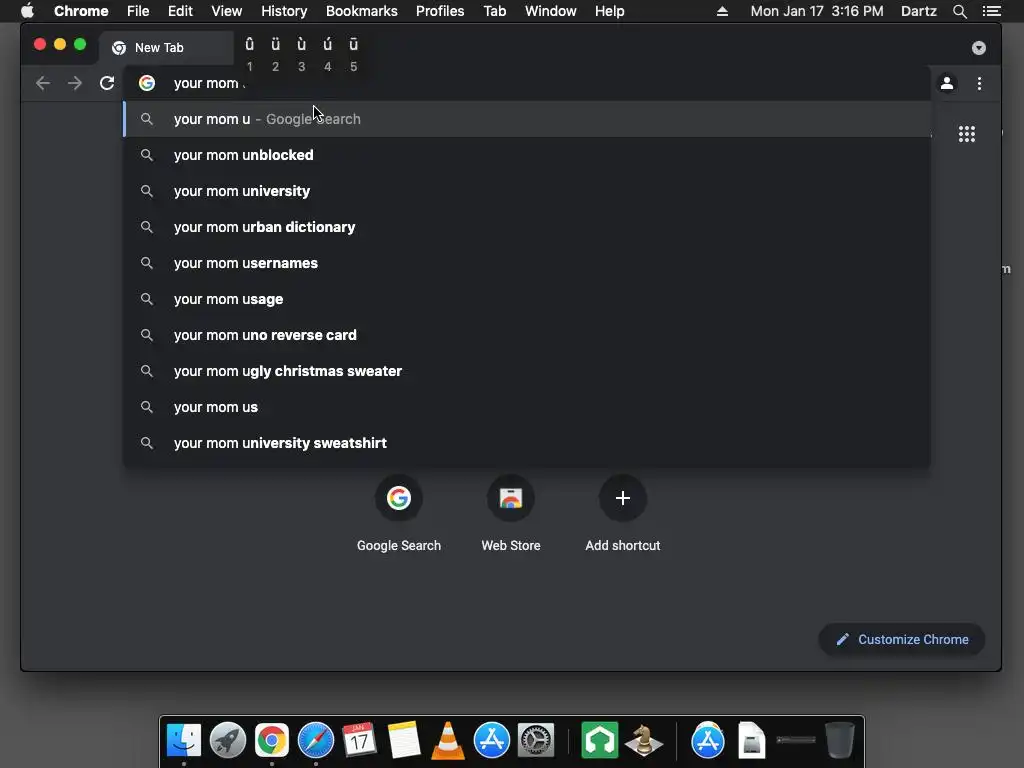Select 'your mom usernames' suggestion
This screenshot has height=768, width=1024.
(527, 263)
